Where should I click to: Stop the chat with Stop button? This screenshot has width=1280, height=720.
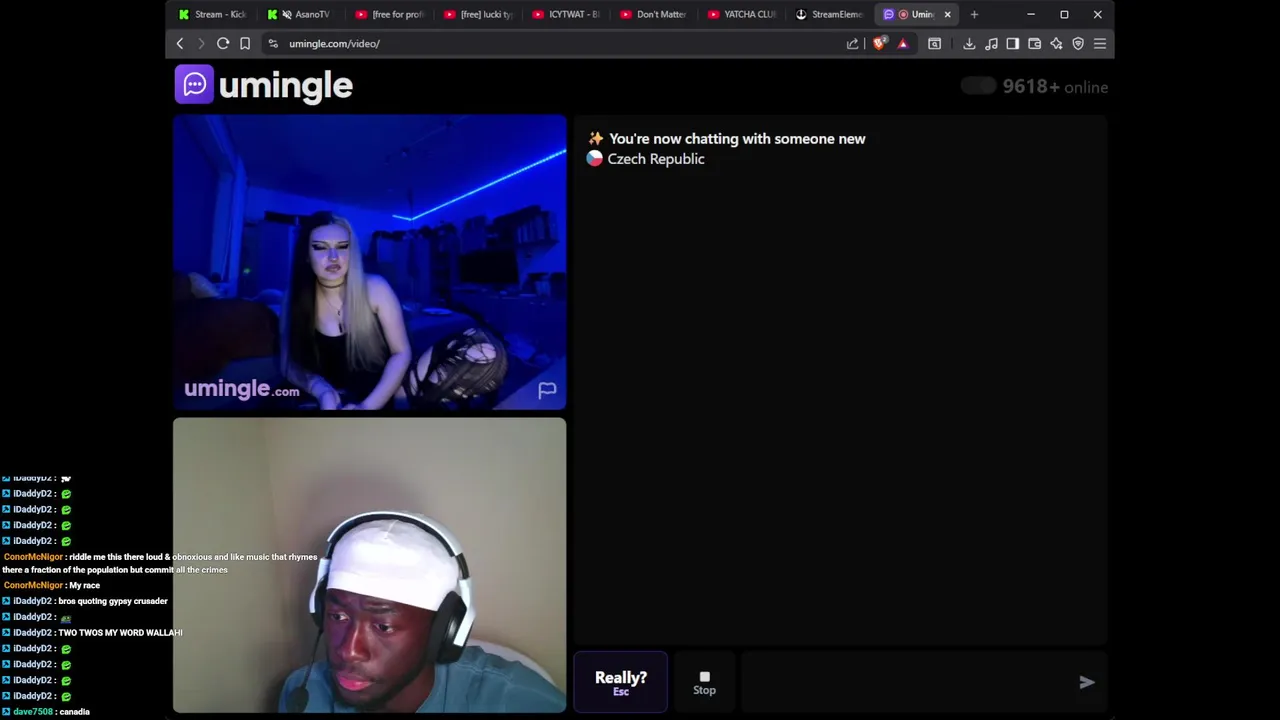point(704,682)
